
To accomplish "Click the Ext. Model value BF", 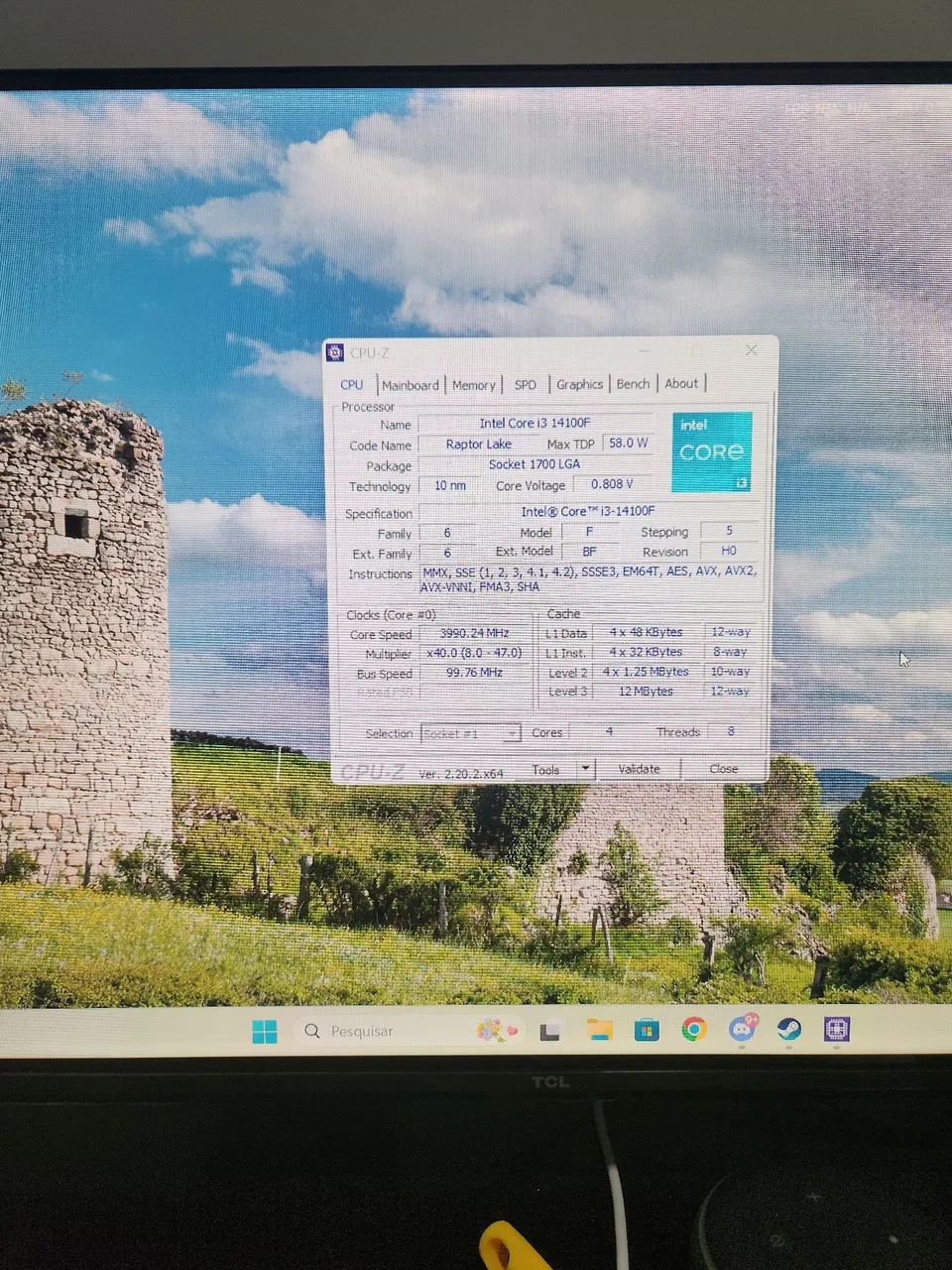I will [589, 552].
